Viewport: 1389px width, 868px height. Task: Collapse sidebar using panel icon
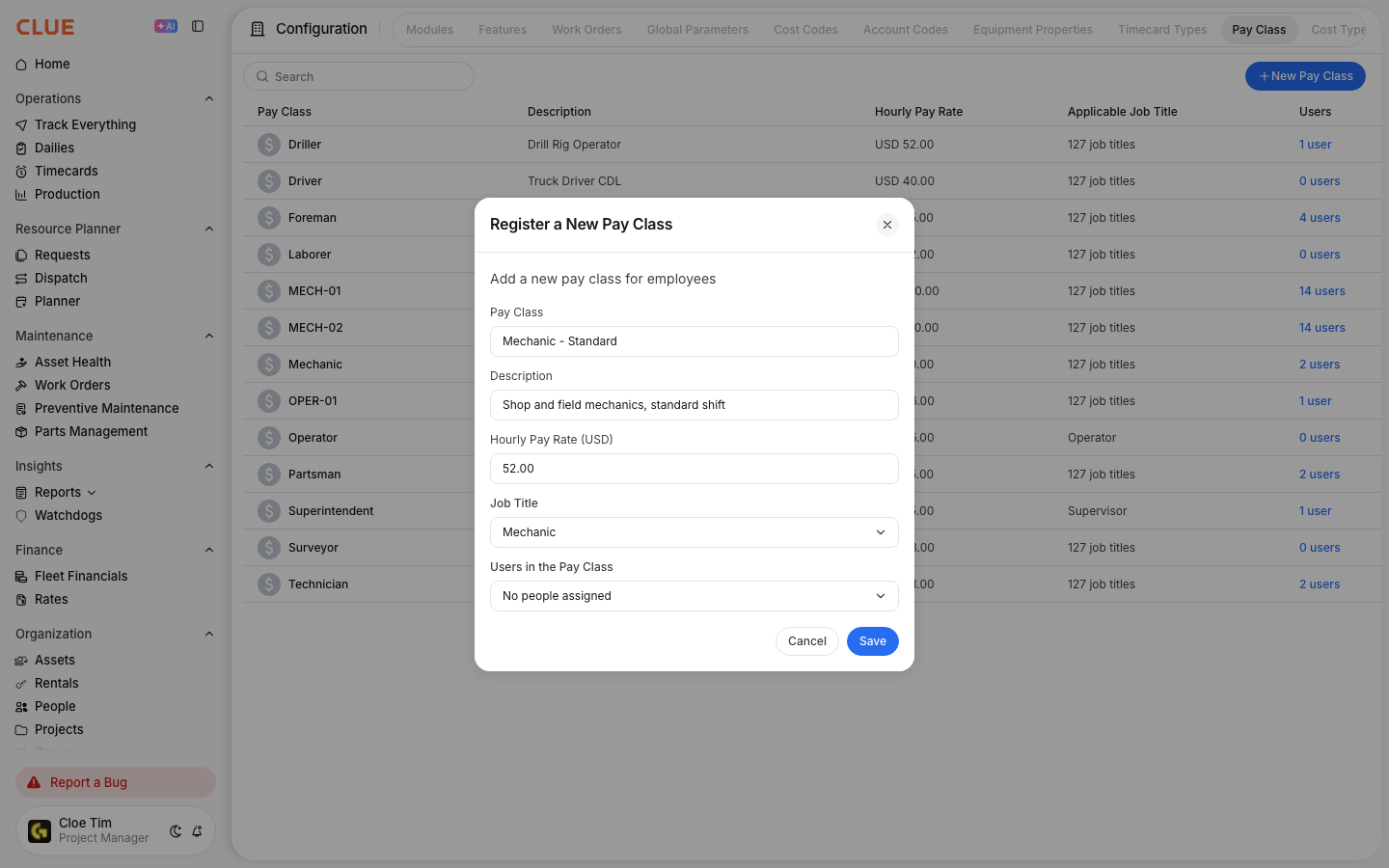point(198,27)
